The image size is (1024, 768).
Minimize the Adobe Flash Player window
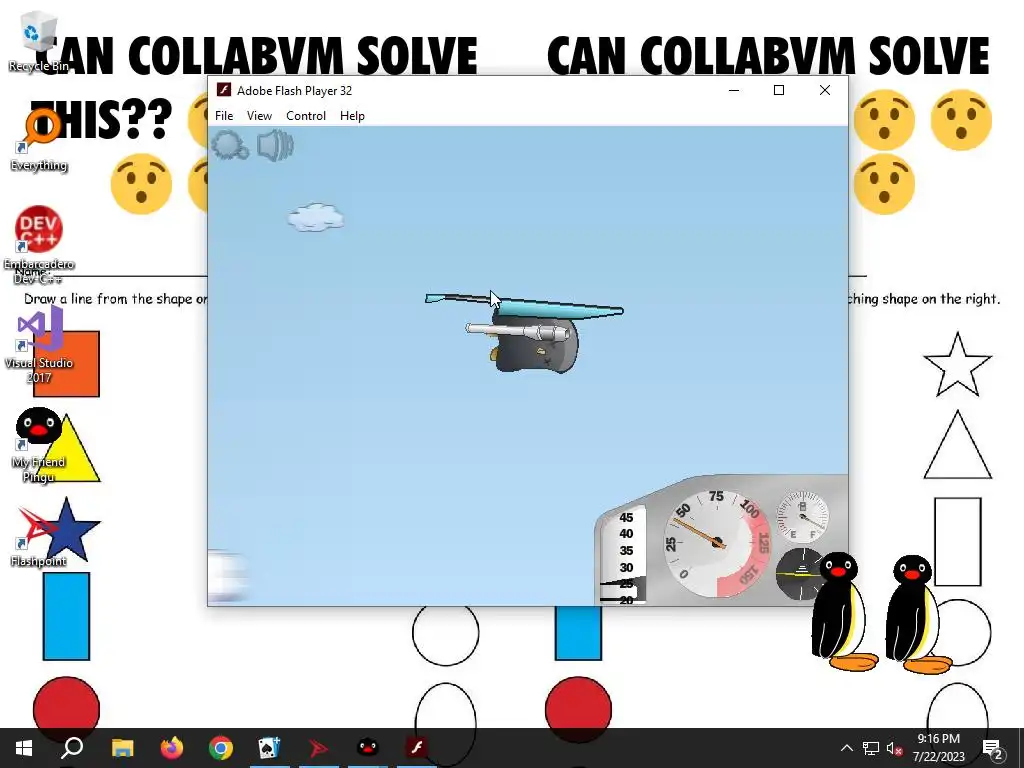coord(734,90)
